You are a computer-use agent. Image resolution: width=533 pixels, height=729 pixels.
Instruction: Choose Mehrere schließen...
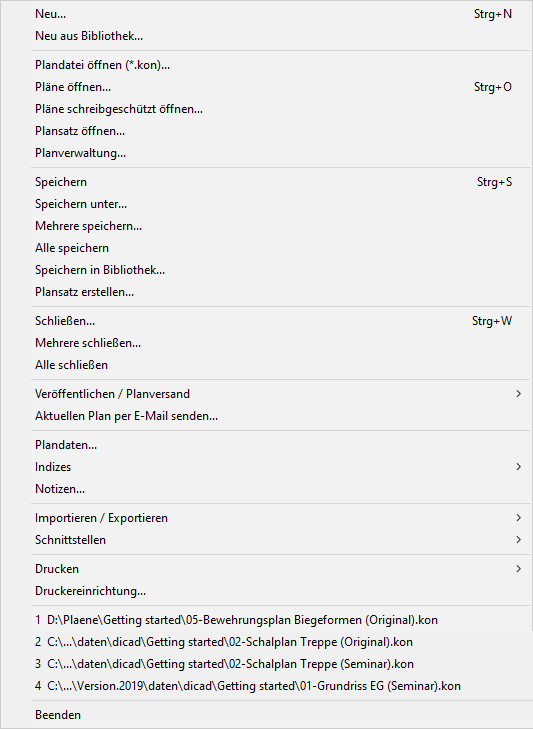280,343
